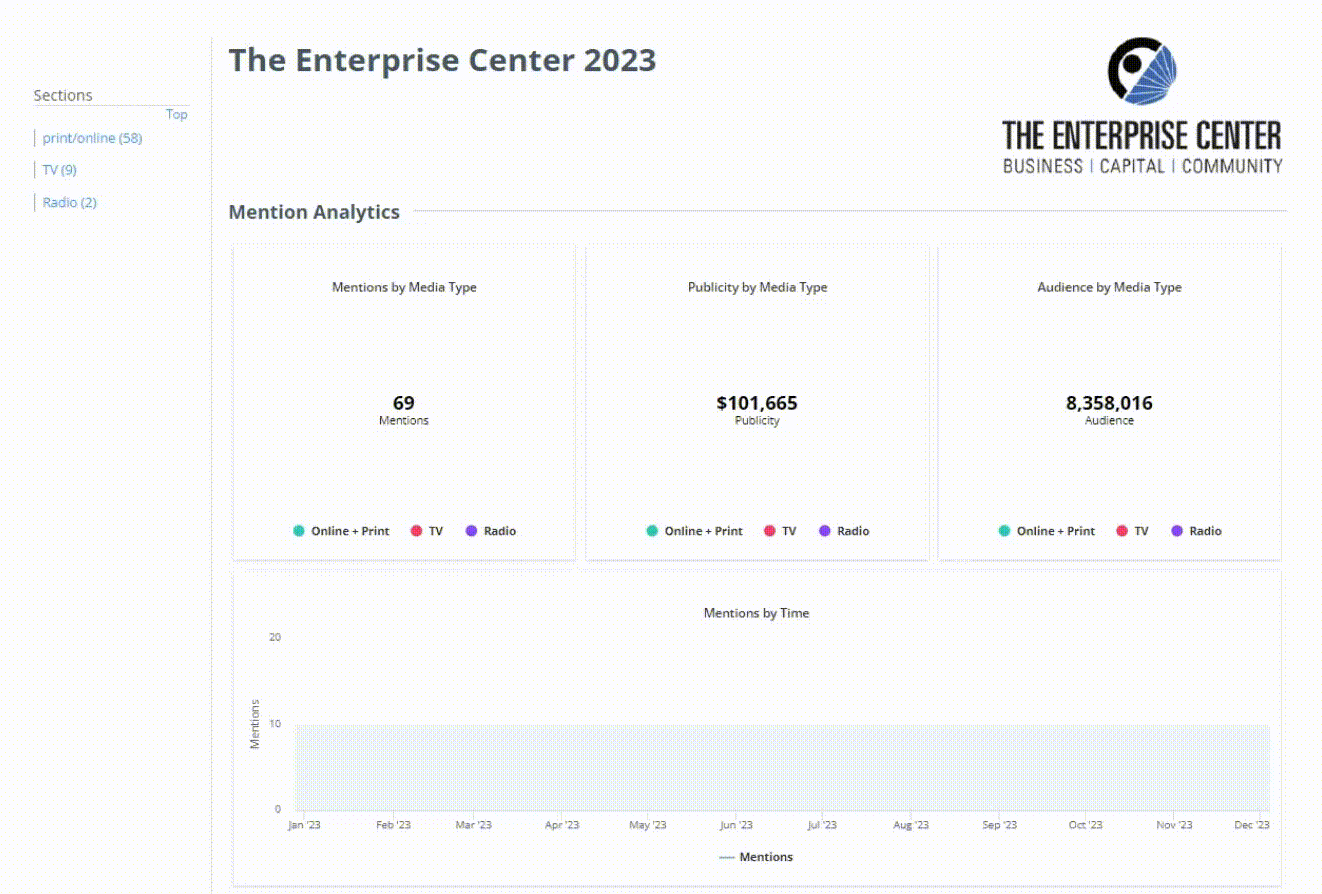Click the purple Radio dot in the Publicity legend
Screen dimensions: 1322x894
(824, 531)
